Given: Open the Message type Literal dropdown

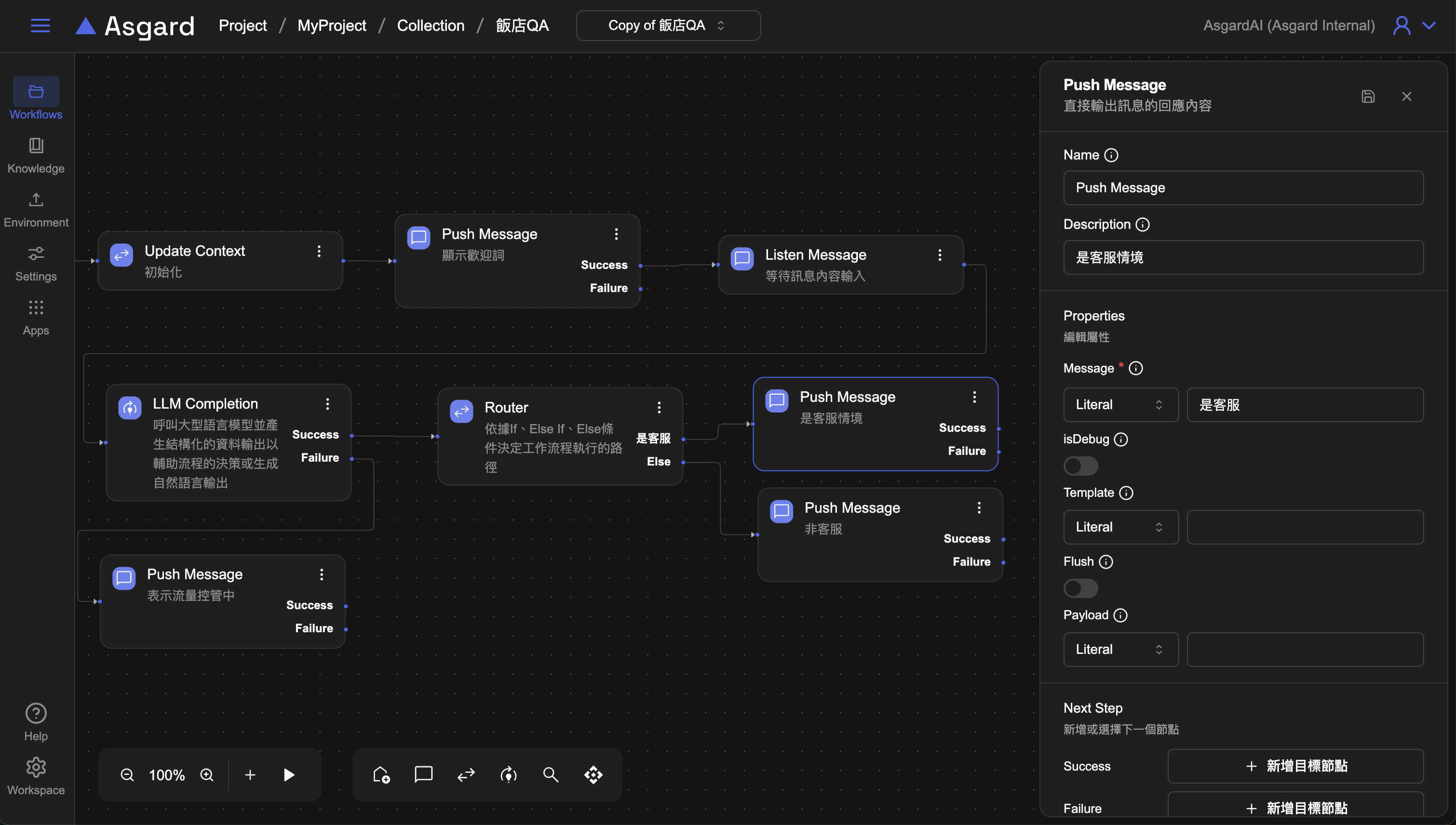Looking at the screenshot, I should pyautogui.click(x=1120, y=405).
